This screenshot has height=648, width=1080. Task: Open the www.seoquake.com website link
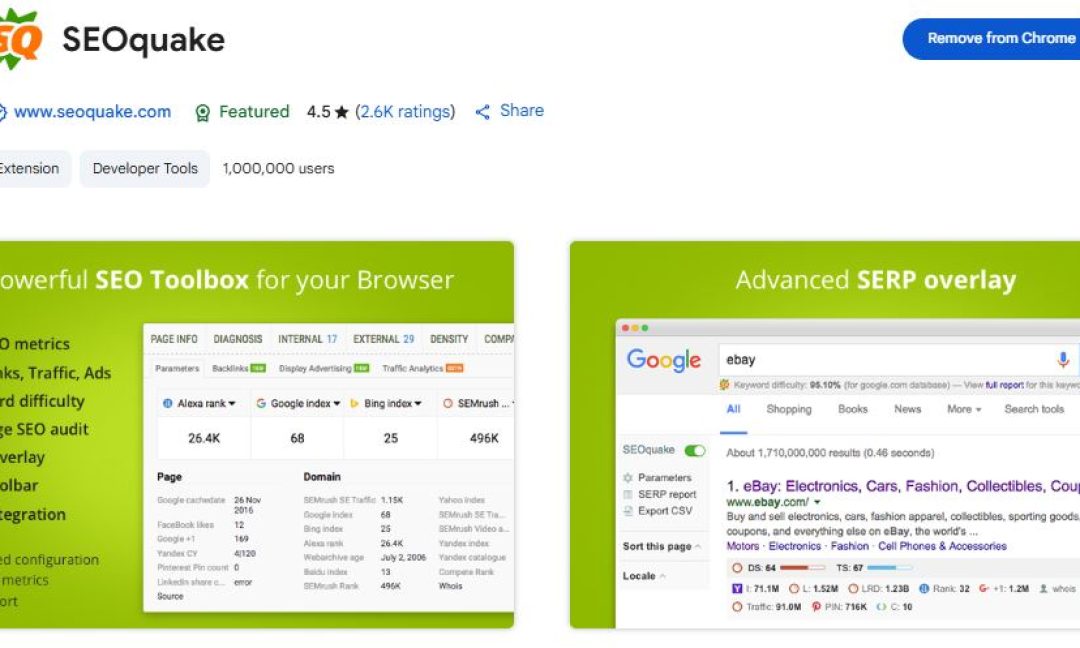point(92,112)
